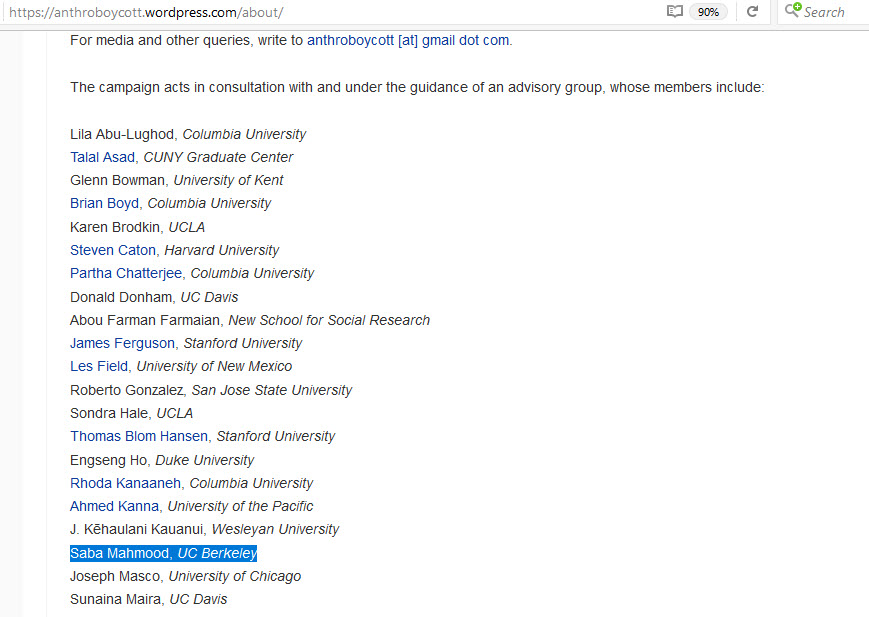Open the anthroboycott gmail contact link
This screenshot has width=869, height=617.
(x=408, y=40)
